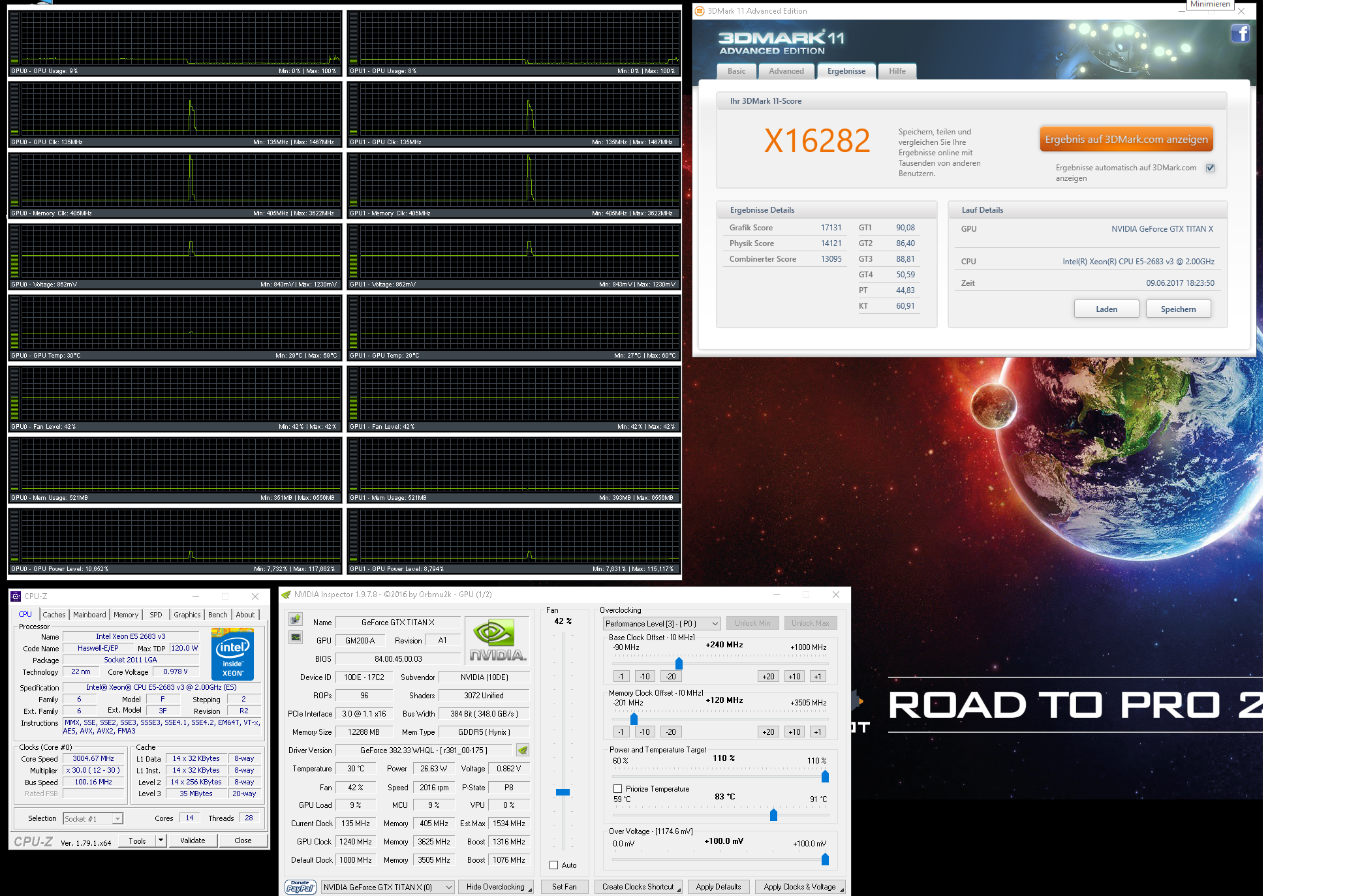Screen dimensions: 1347x896
Task: Open the SPD tab in CPU-Z
Action: click(156, 615)
